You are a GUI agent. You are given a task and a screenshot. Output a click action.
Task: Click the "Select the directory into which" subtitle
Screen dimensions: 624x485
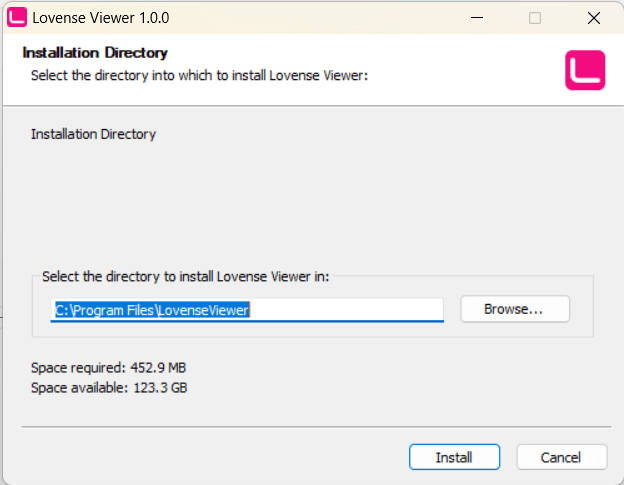pyautogui.click(x=199, y=75)
